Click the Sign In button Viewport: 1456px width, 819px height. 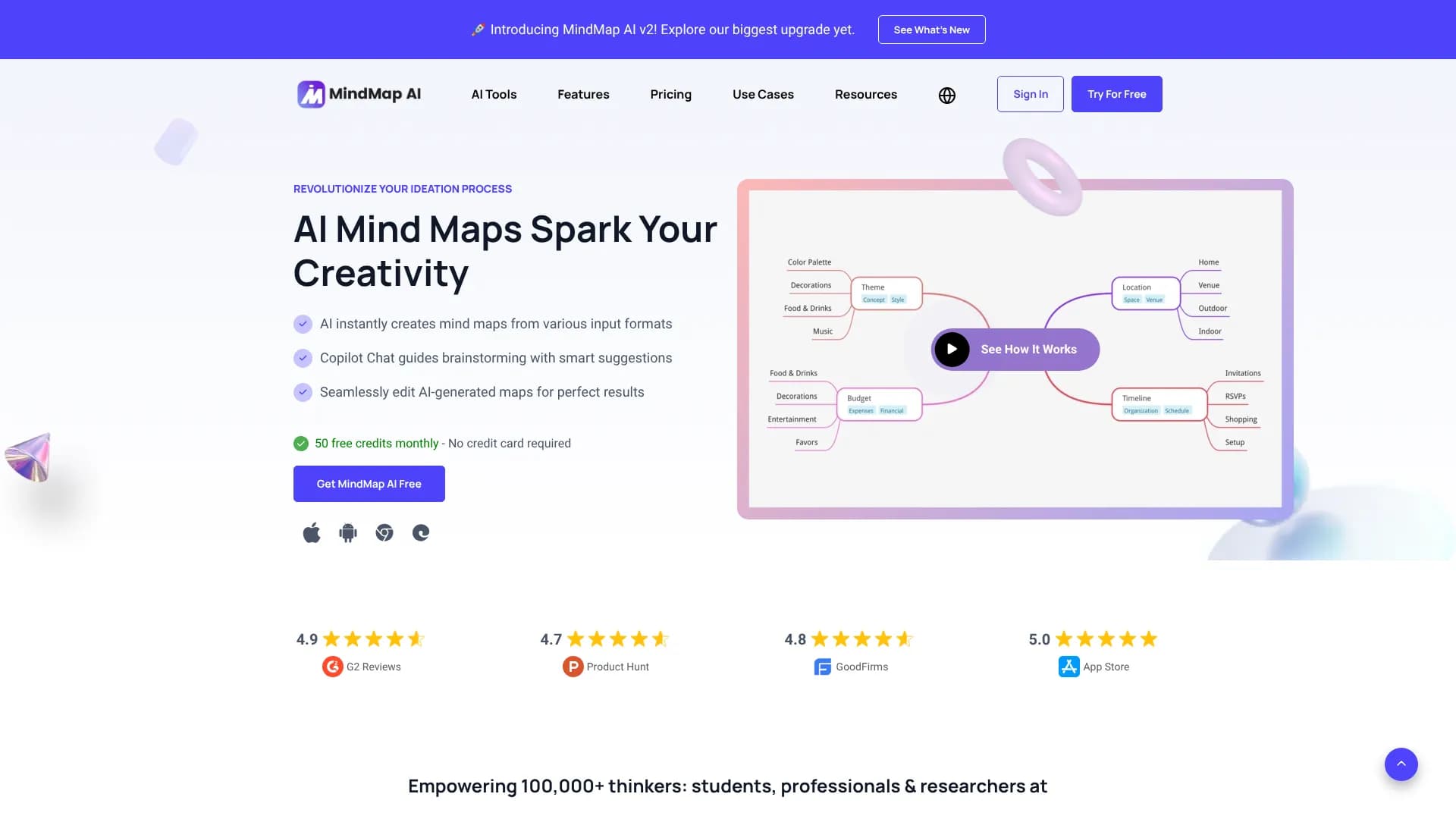tap(1030, 94)
